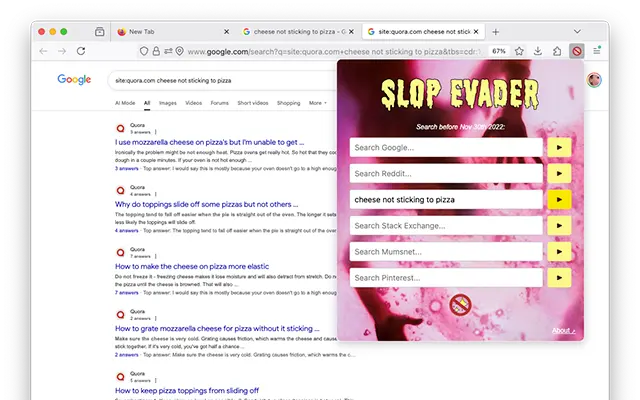Select the Short videos search tab
This screenshot has width=640, height=400.
pos(253,103)
